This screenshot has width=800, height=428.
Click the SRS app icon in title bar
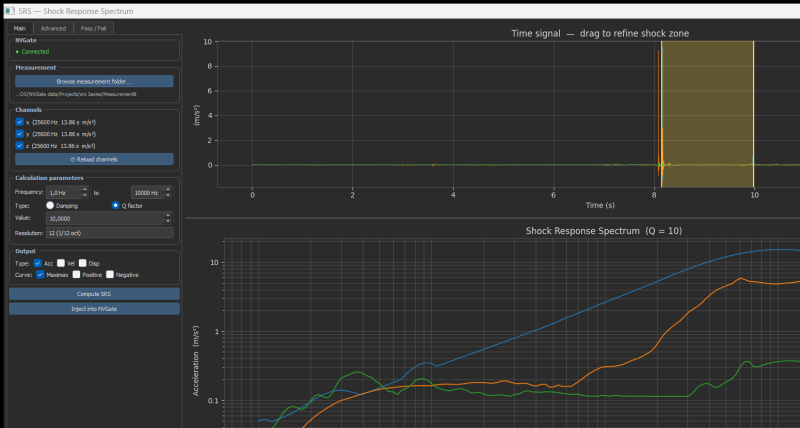(10, 11)
